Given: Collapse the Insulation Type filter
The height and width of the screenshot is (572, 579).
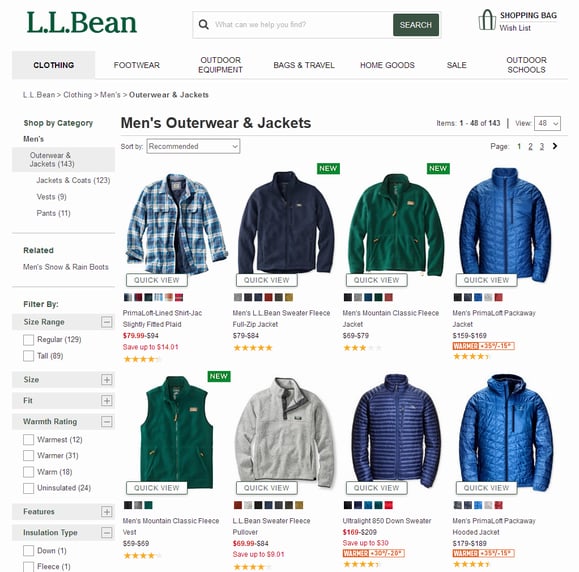Looking at the screenshot, I should click(x=107, y=532).
